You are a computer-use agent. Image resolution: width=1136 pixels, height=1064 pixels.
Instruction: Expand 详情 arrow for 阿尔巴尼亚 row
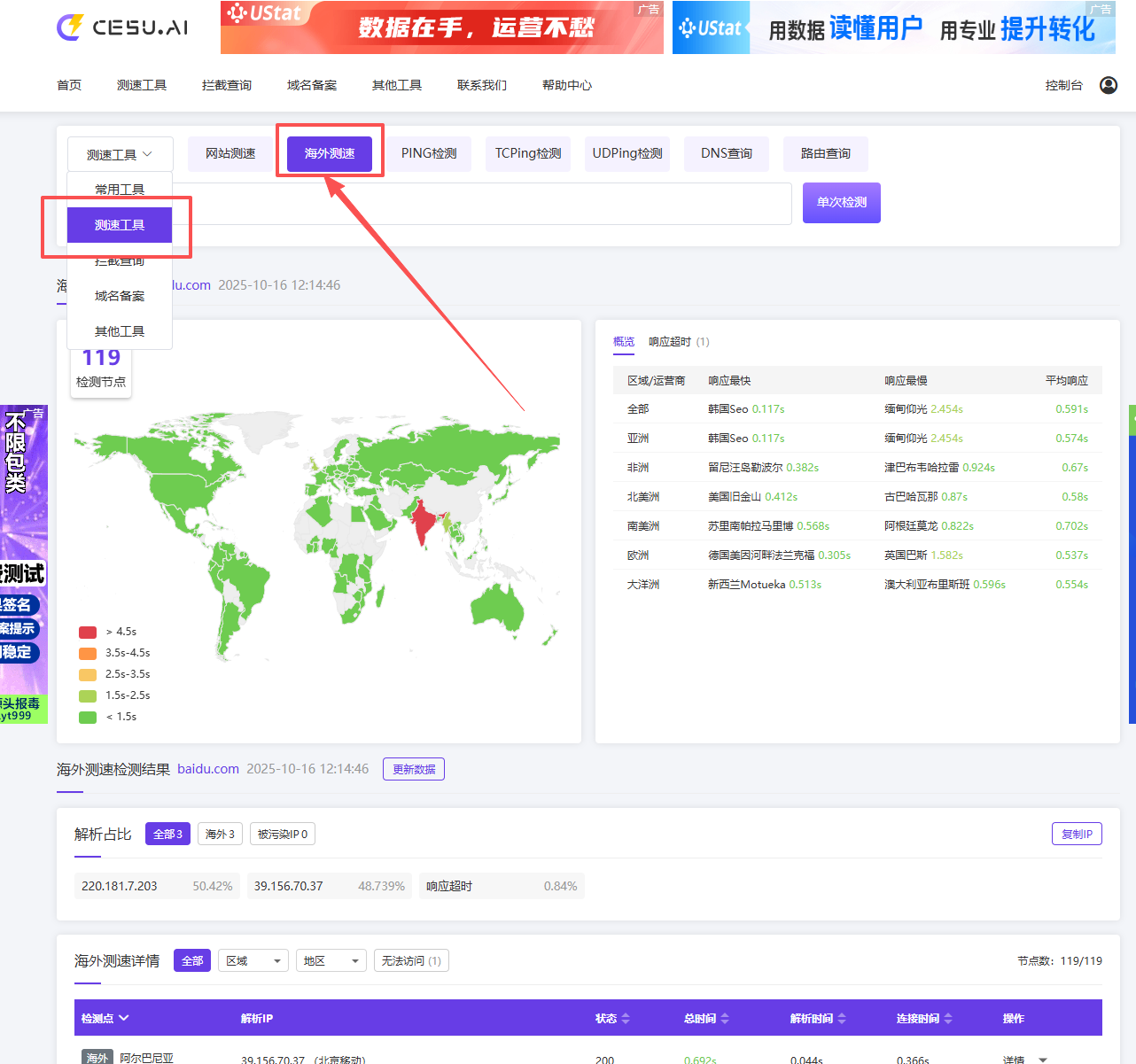tap(1043, 1059)
